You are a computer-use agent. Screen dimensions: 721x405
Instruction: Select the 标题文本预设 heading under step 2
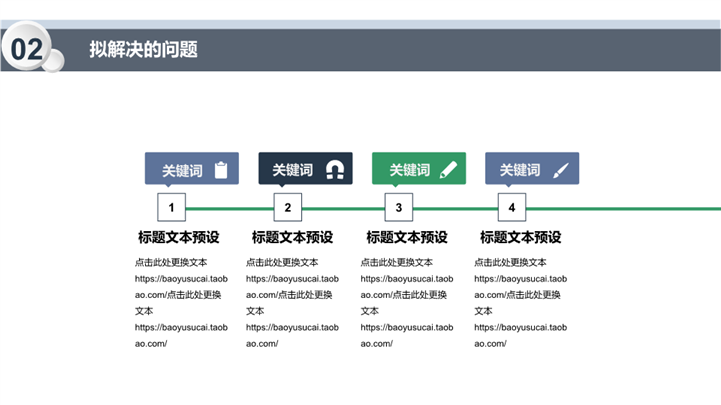(x=292, y=238)
